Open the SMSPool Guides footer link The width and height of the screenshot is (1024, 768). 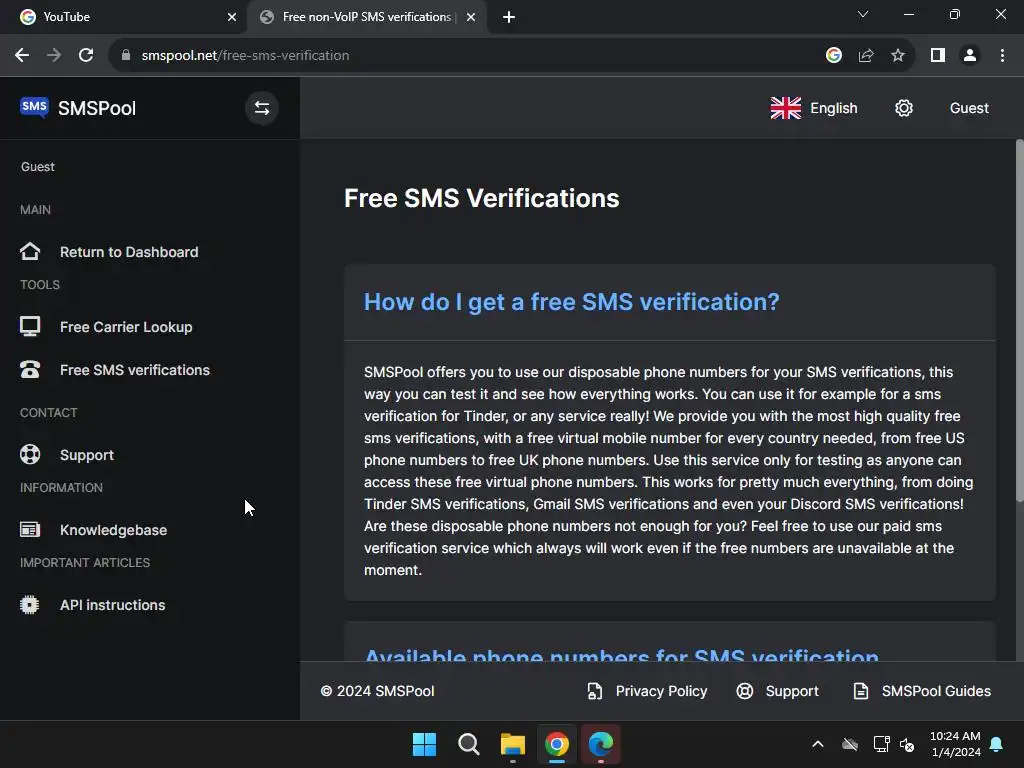point(936,691)
